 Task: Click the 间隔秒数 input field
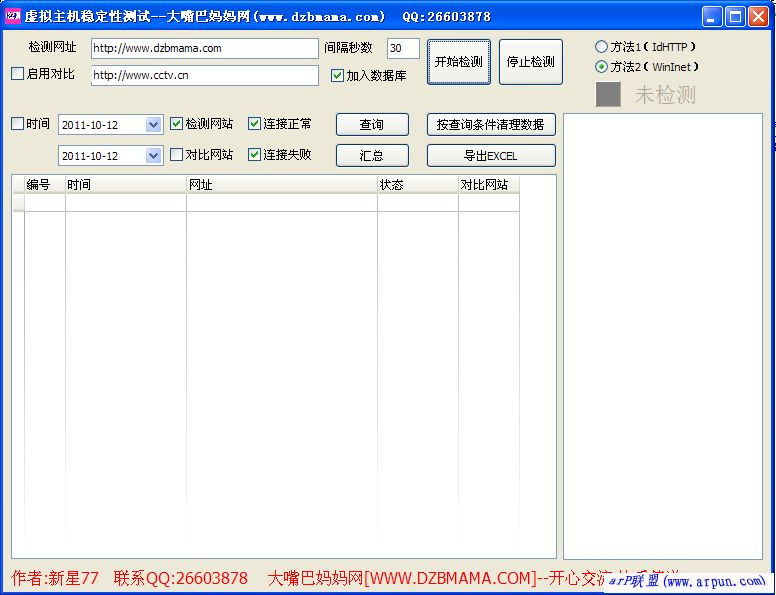(403, 48)
